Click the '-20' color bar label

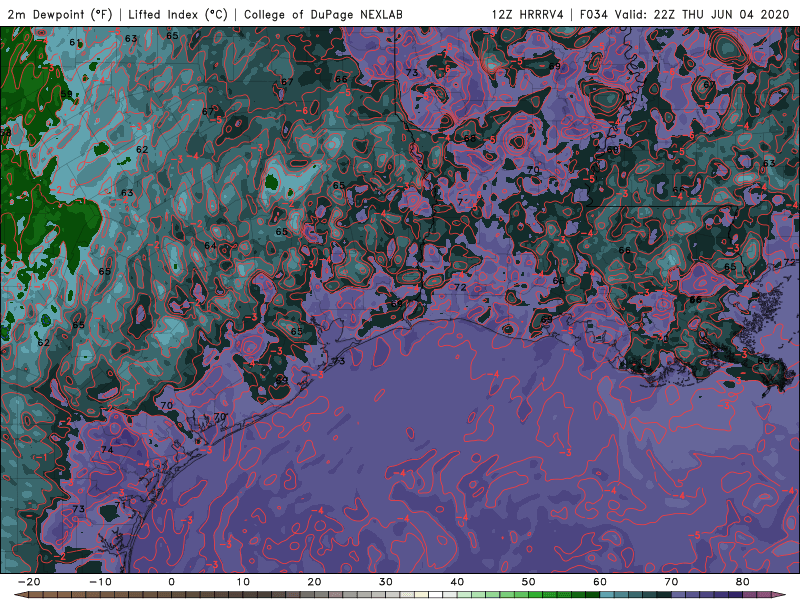point(29,582)
